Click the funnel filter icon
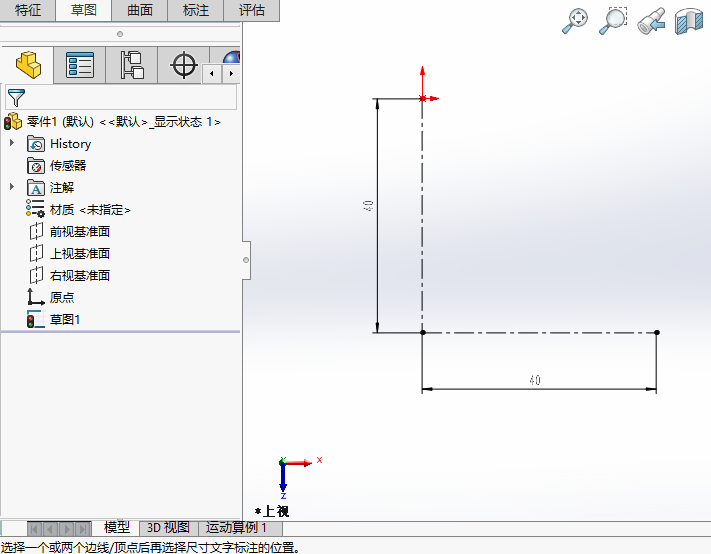Viewport: 711px width, 554px height. coord(16,97)
